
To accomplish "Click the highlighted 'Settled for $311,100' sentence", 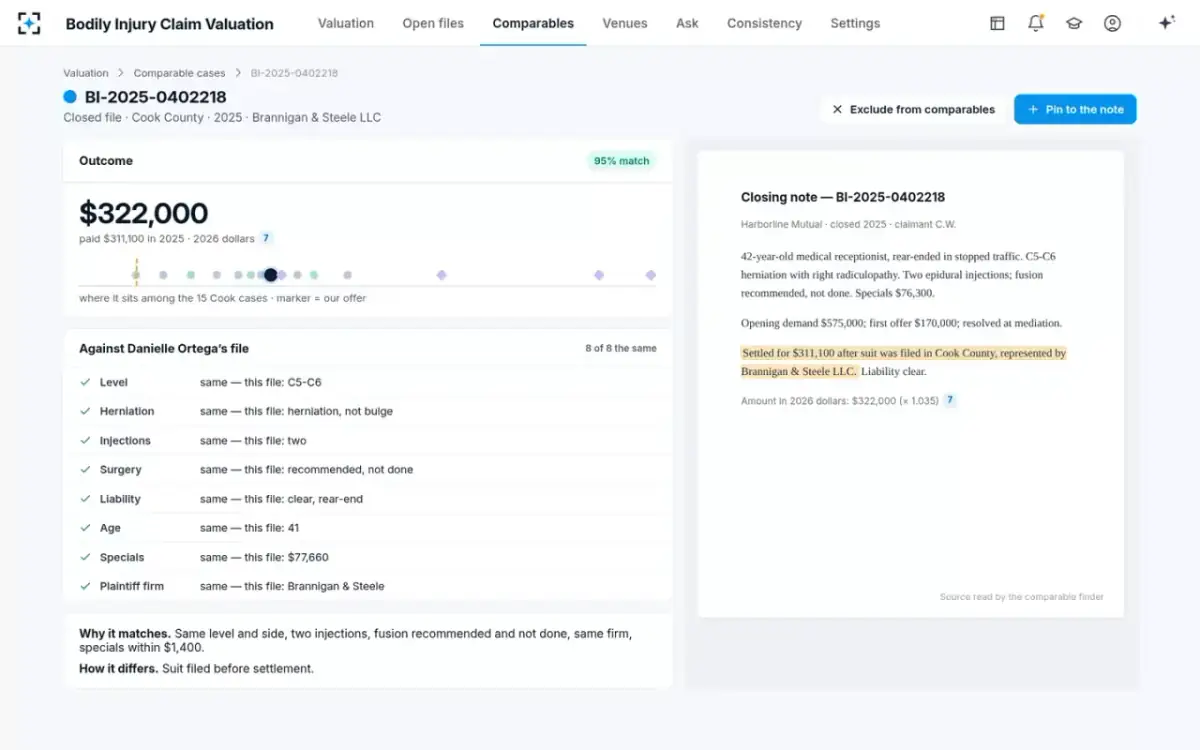I will [x=903, y=362].
